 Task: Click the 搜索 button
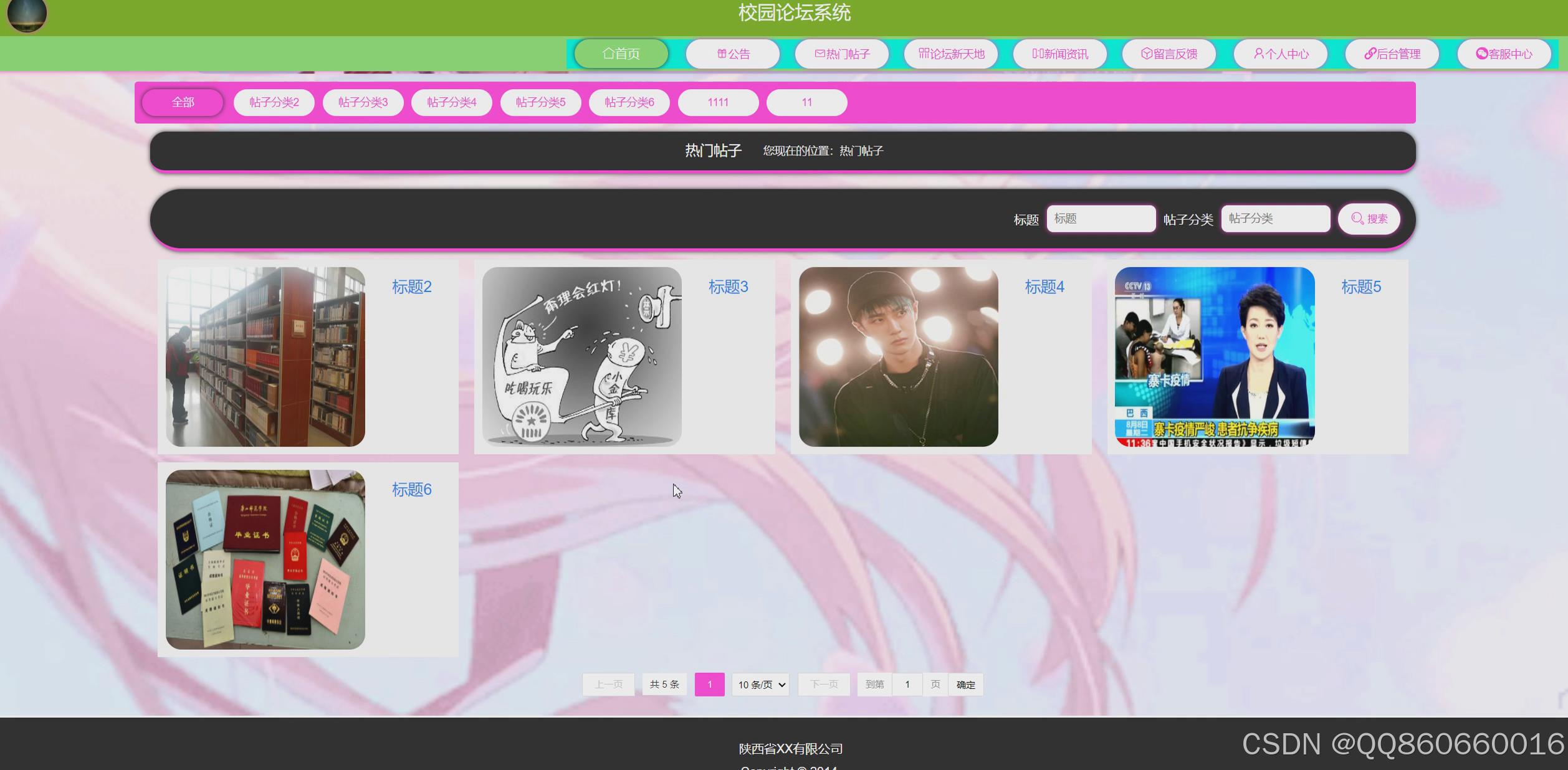click(1369, 219)
